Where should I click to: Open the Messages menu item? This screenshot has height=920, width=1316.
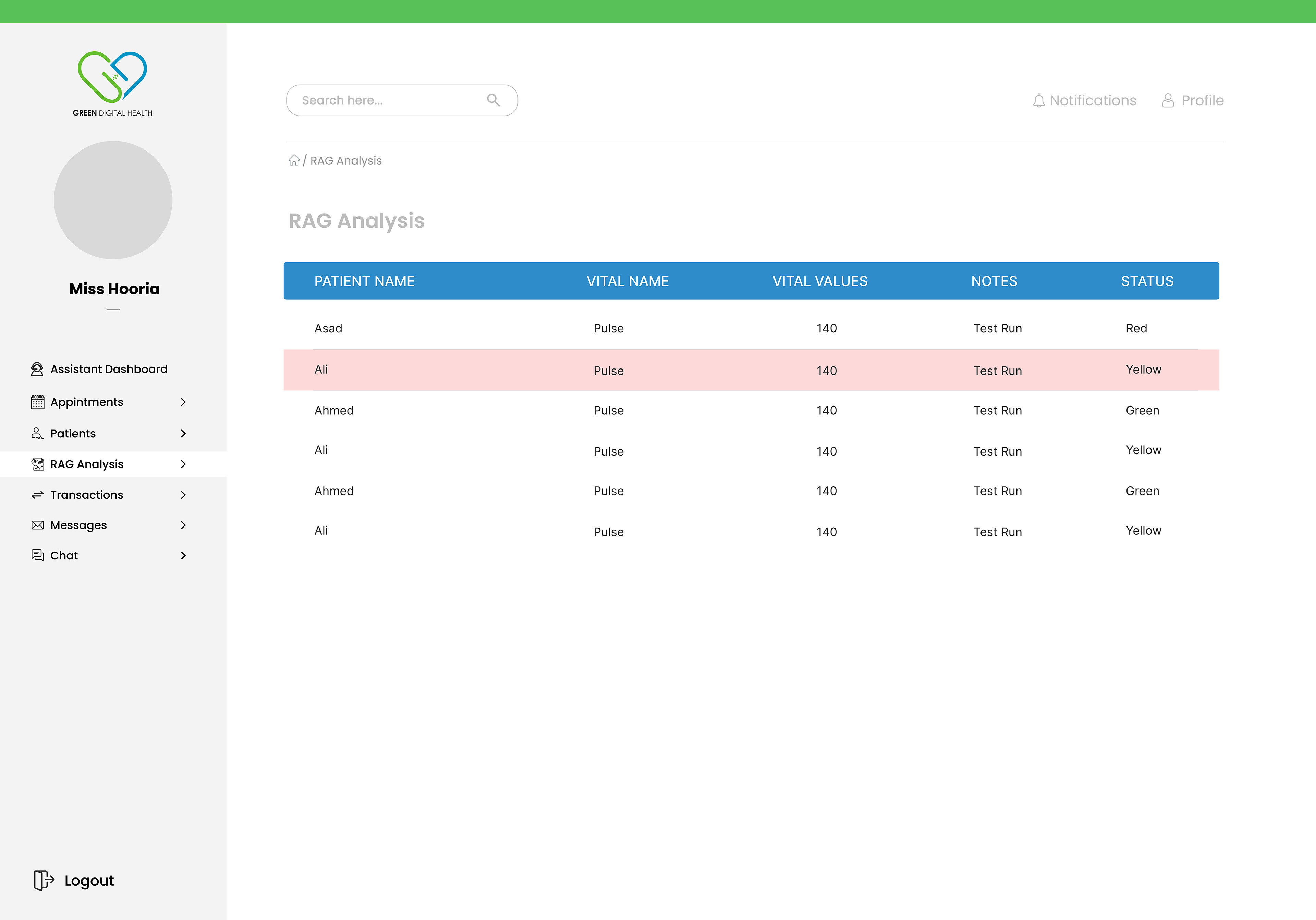(x=78, y=525)
